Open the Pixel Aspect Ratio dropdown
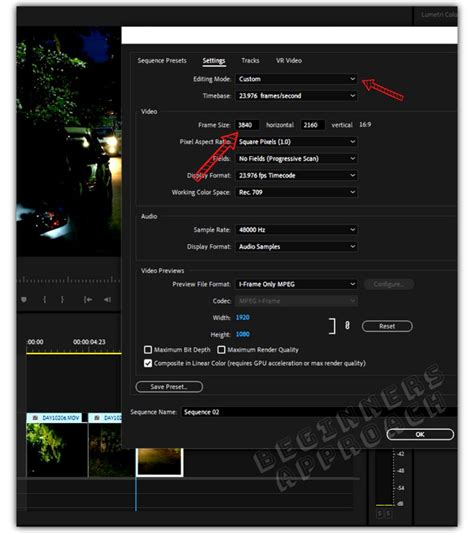This screenshot has height=533, width=474. pyautogui.click(x=296, y=142)
